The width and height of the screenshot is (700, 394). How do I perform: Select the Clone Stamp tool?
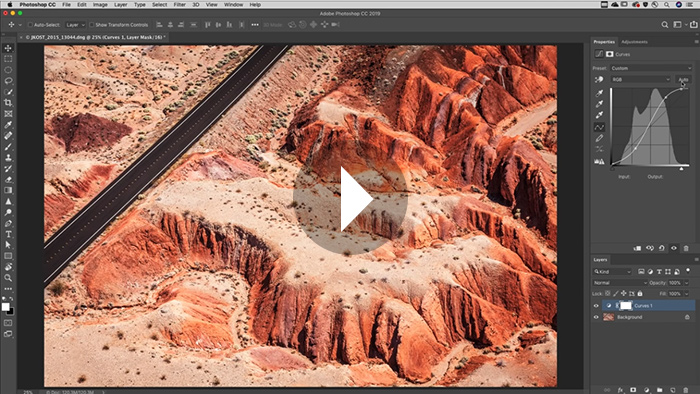coord(8,158)
